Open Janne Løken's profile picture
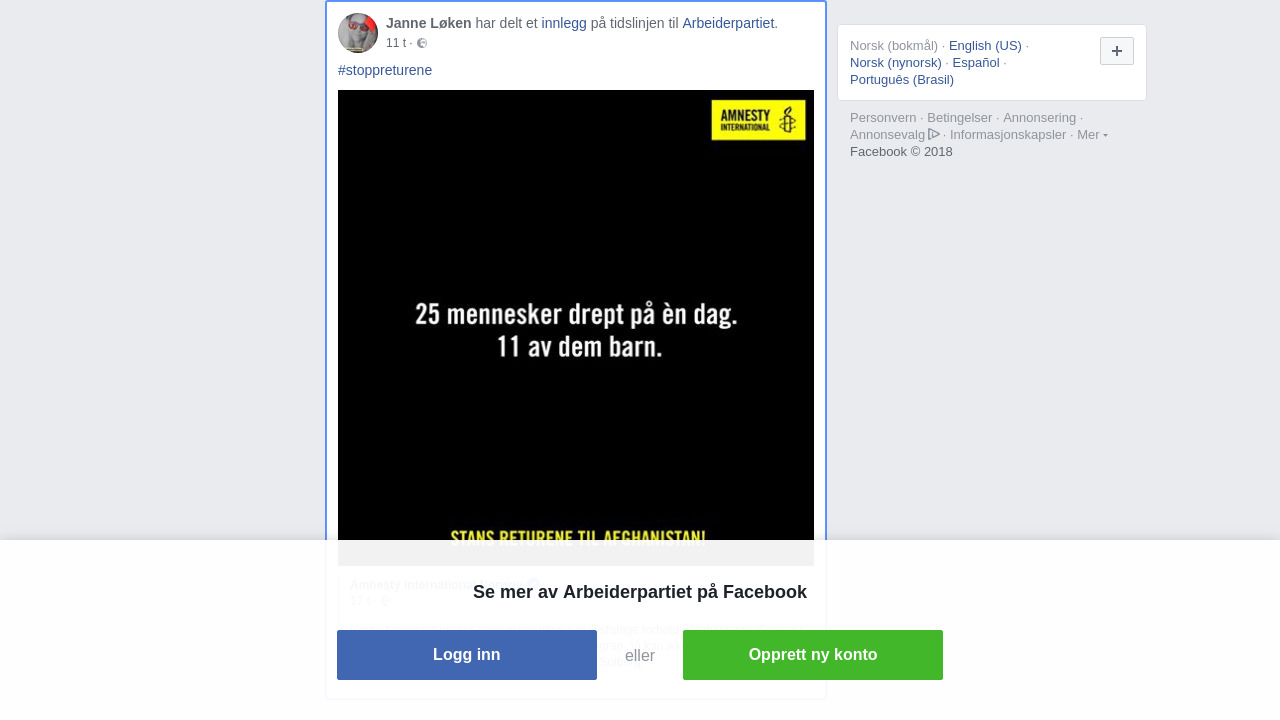The image size is (1280, 720). point(358,33)
